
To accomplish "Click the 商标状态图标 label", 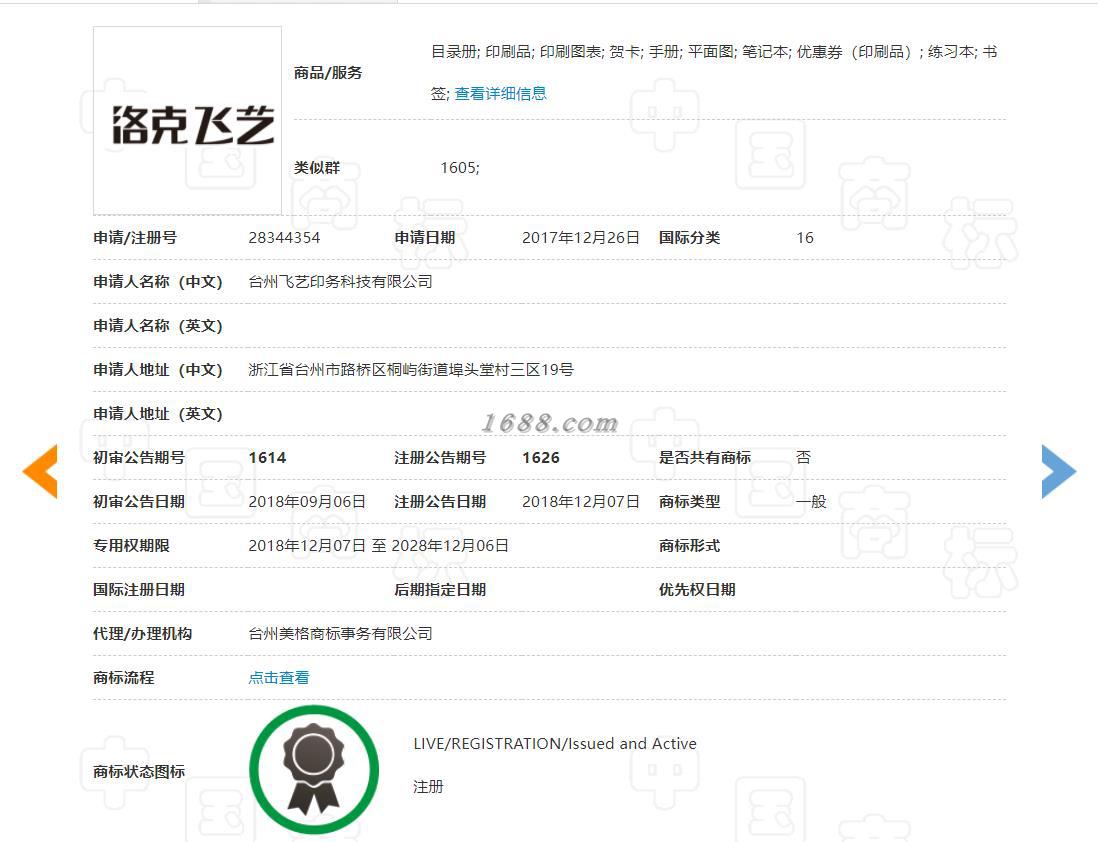I will coord(139,772).
